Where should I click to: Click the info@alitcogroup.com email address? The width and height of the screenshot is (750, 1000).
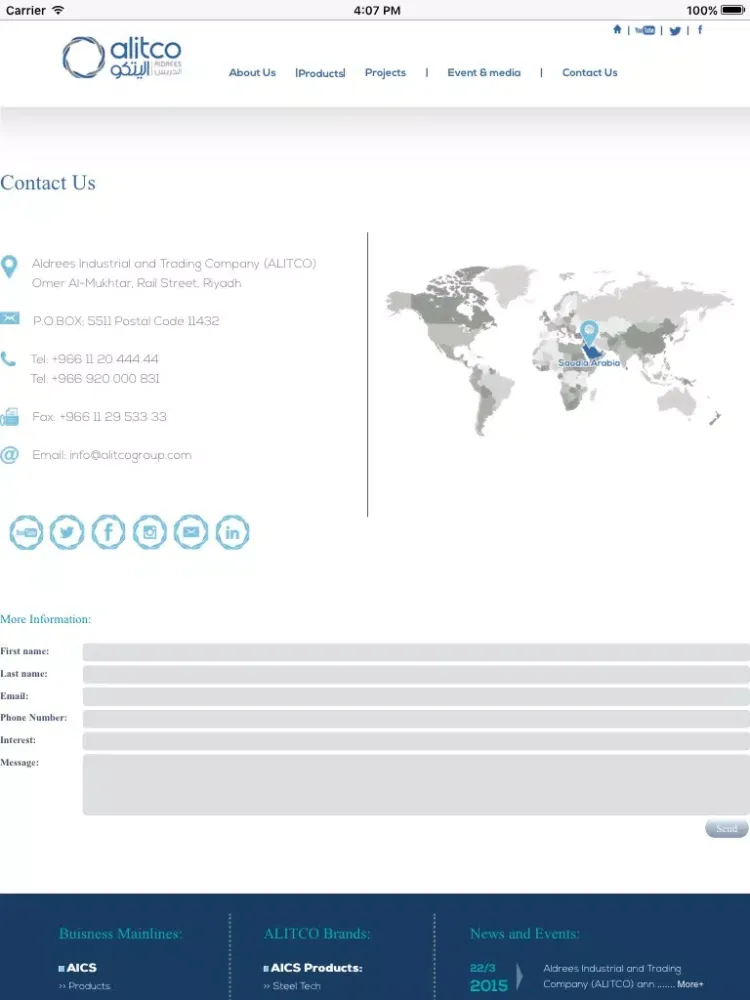(x=130, y=455)
